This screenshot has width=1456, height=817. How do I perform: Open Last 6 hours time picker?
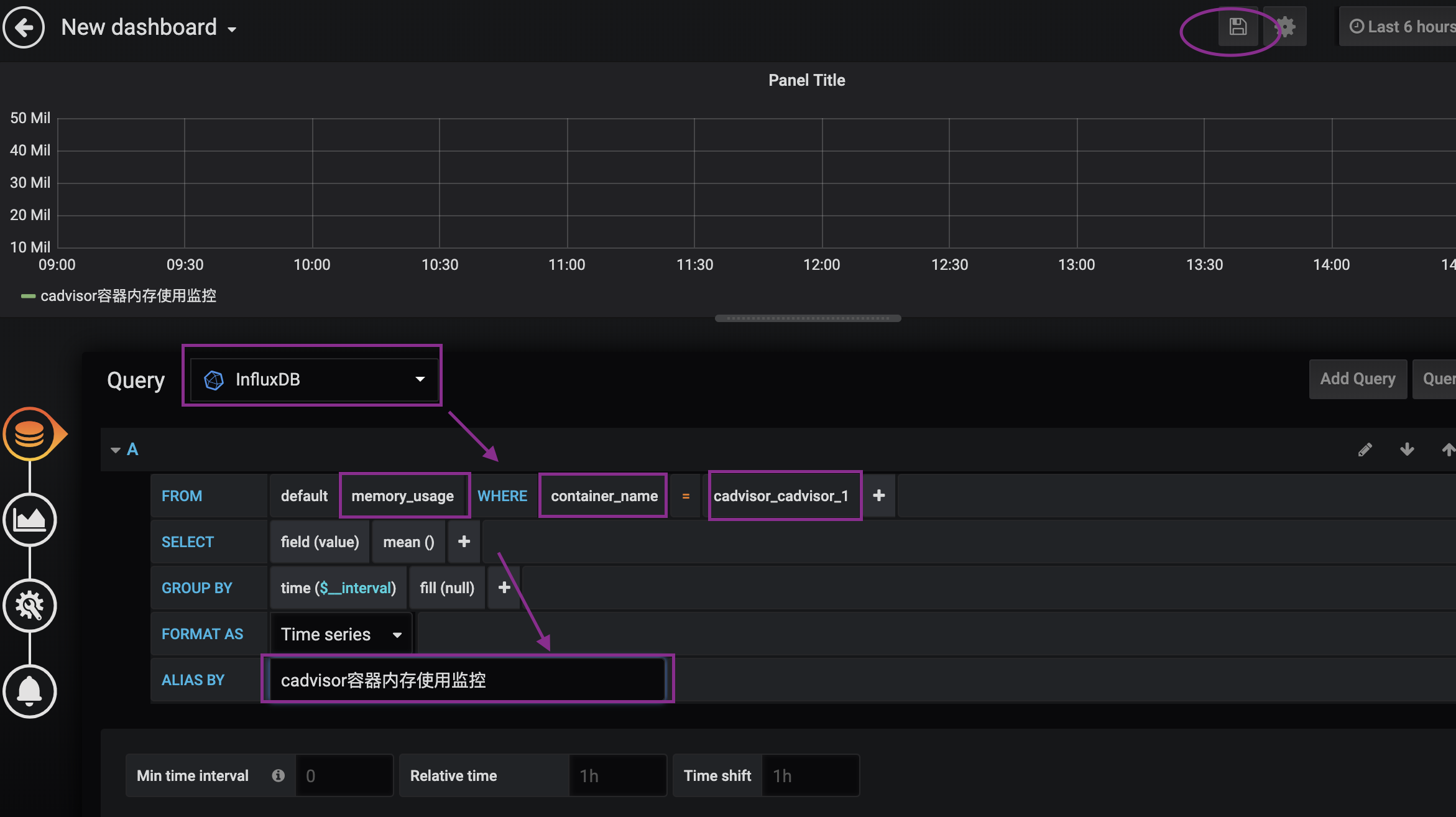[x=1399, y=27]
